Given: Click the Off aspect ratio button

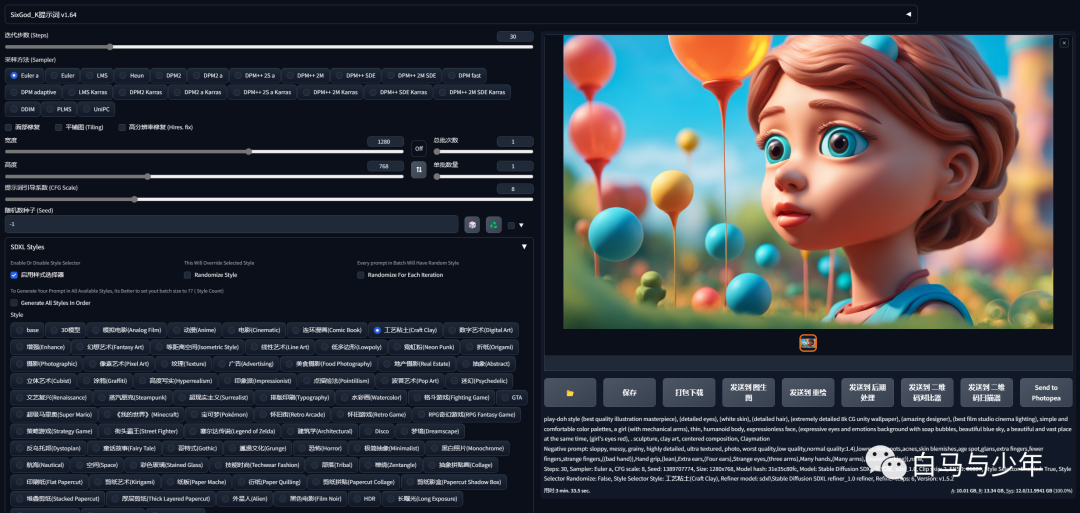Looking at the screenshot, I should coord(419,147).
